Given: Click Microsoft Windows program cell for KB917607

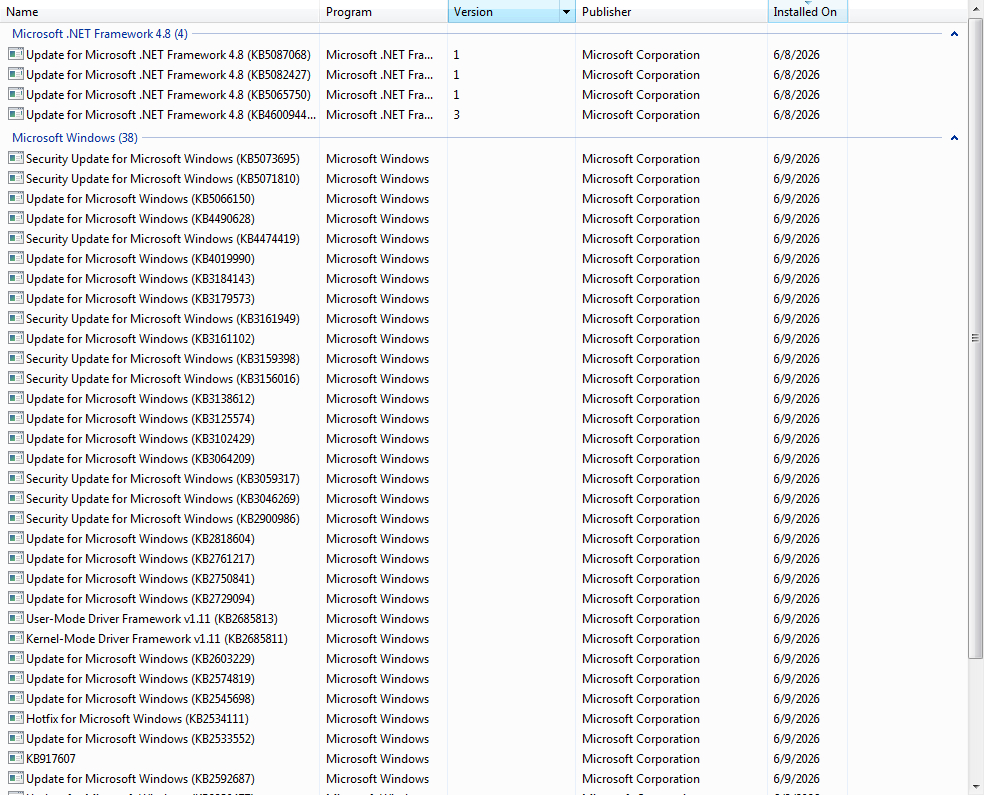Looking at the screenshot, I should (378, 759).
